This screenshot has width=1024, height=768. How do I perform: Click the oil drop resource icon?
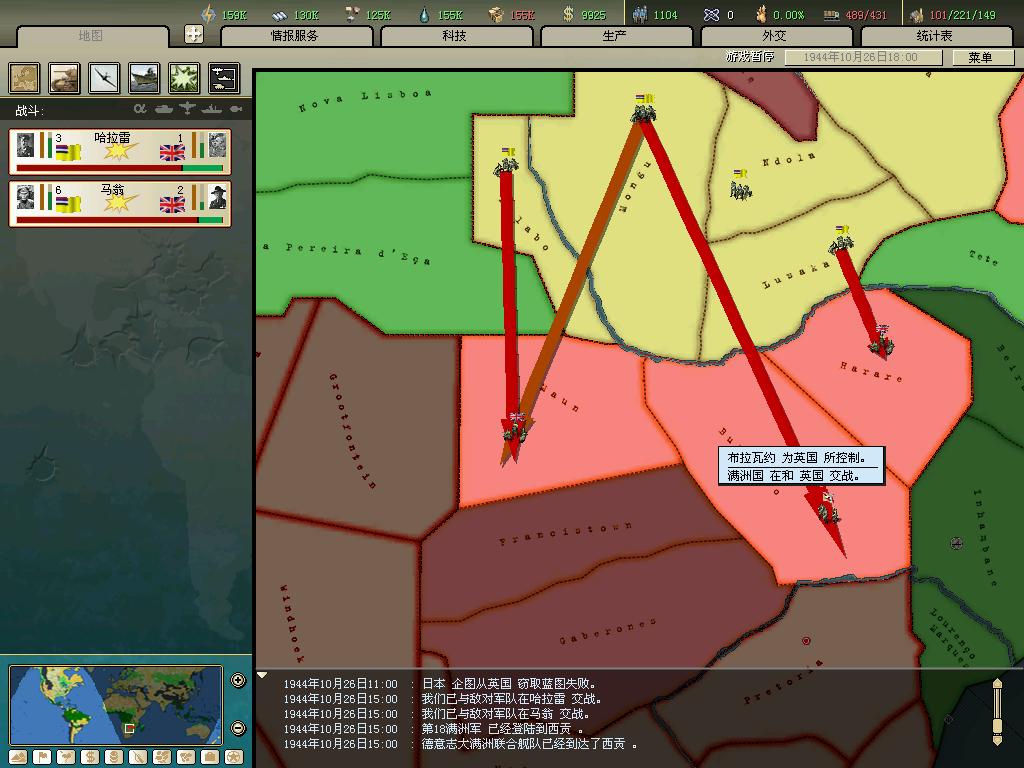point(424,14)
